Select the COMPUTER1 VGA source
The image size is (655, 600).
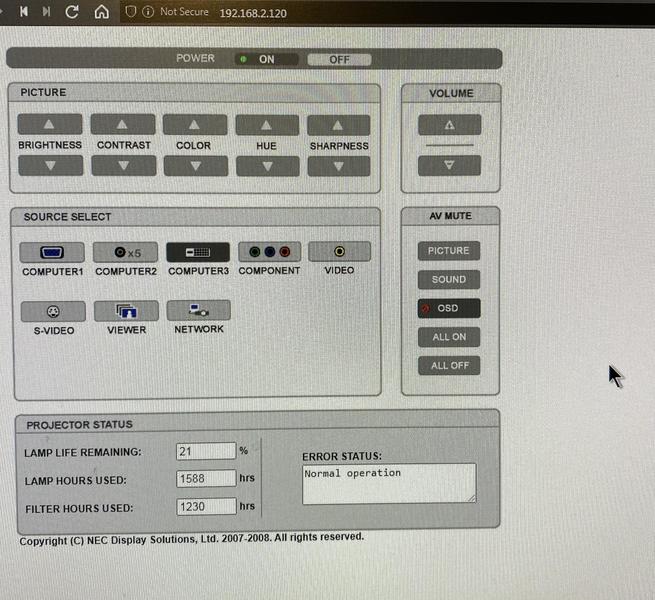(52, 252)
